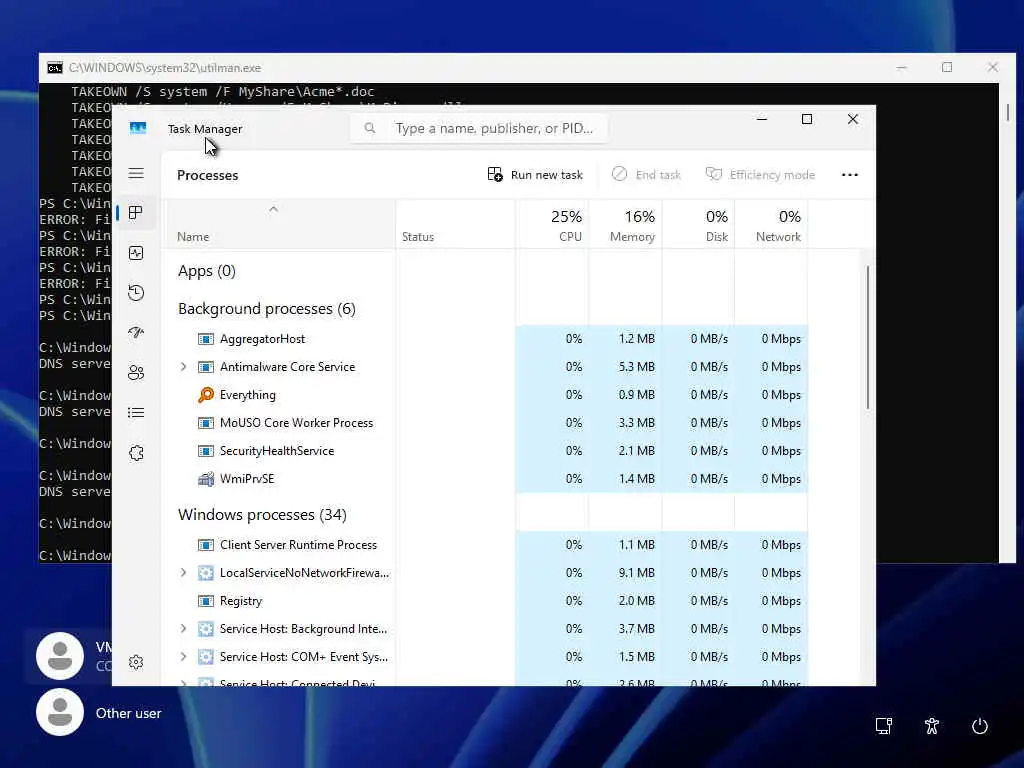Image resolution: width=1024 pixels, height=768 pixels.
Task: Open the Task Manager hamburger navigation menu
Action: tap(136, 173)
